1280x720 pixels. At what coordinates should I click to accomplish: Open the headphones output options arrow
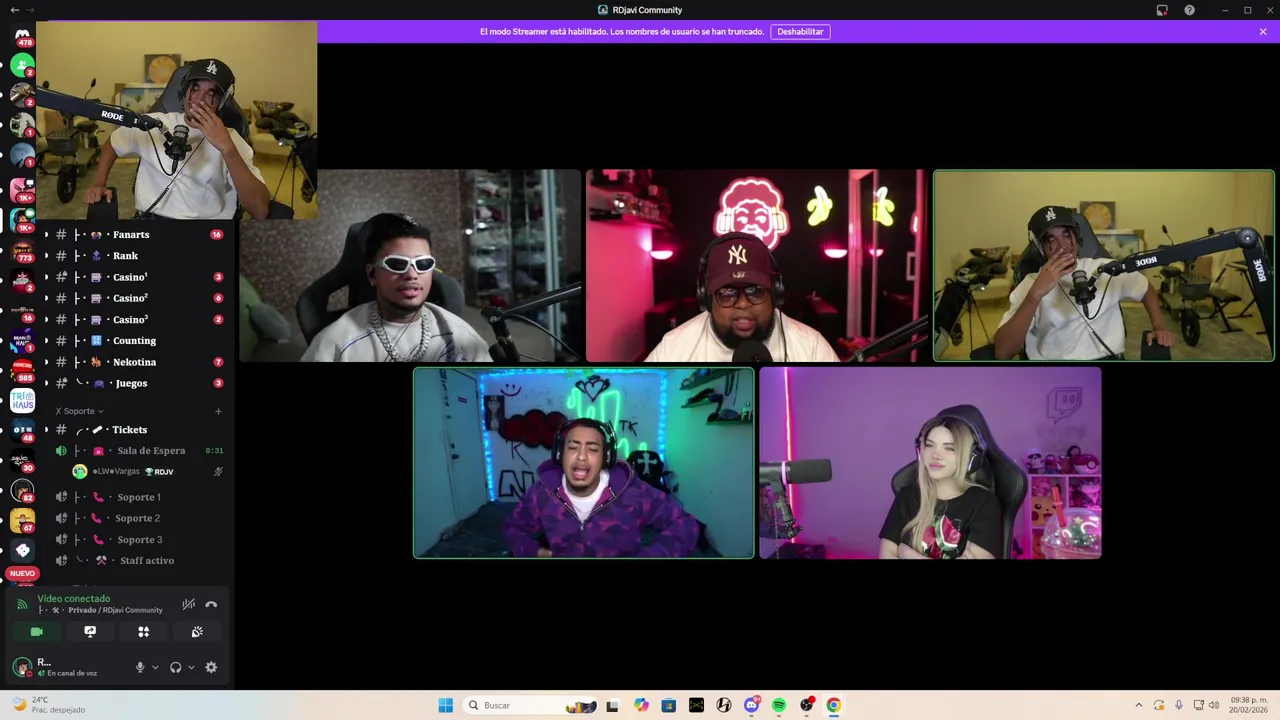[x=191, y=667]
